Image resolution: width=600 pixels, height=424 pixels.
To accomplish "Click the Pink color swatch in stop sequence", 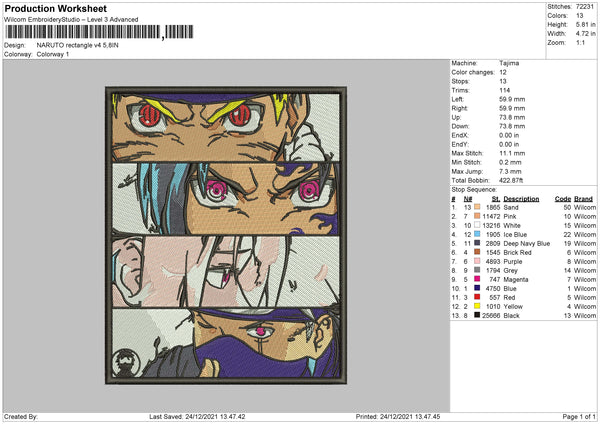I will pos(477,216).
